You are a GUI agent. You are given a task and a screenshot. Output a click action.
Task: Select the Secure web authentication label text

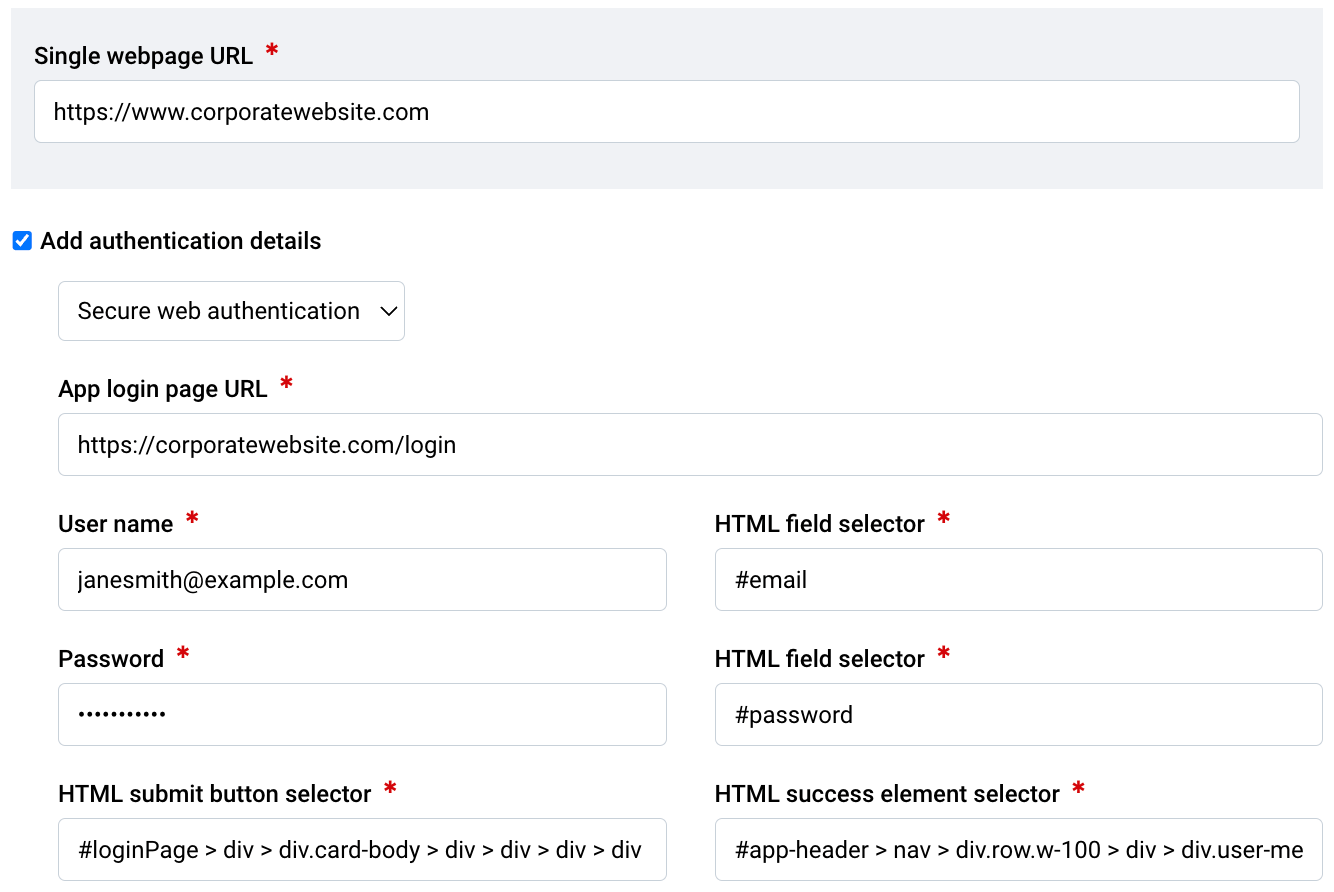pos(216,311)
